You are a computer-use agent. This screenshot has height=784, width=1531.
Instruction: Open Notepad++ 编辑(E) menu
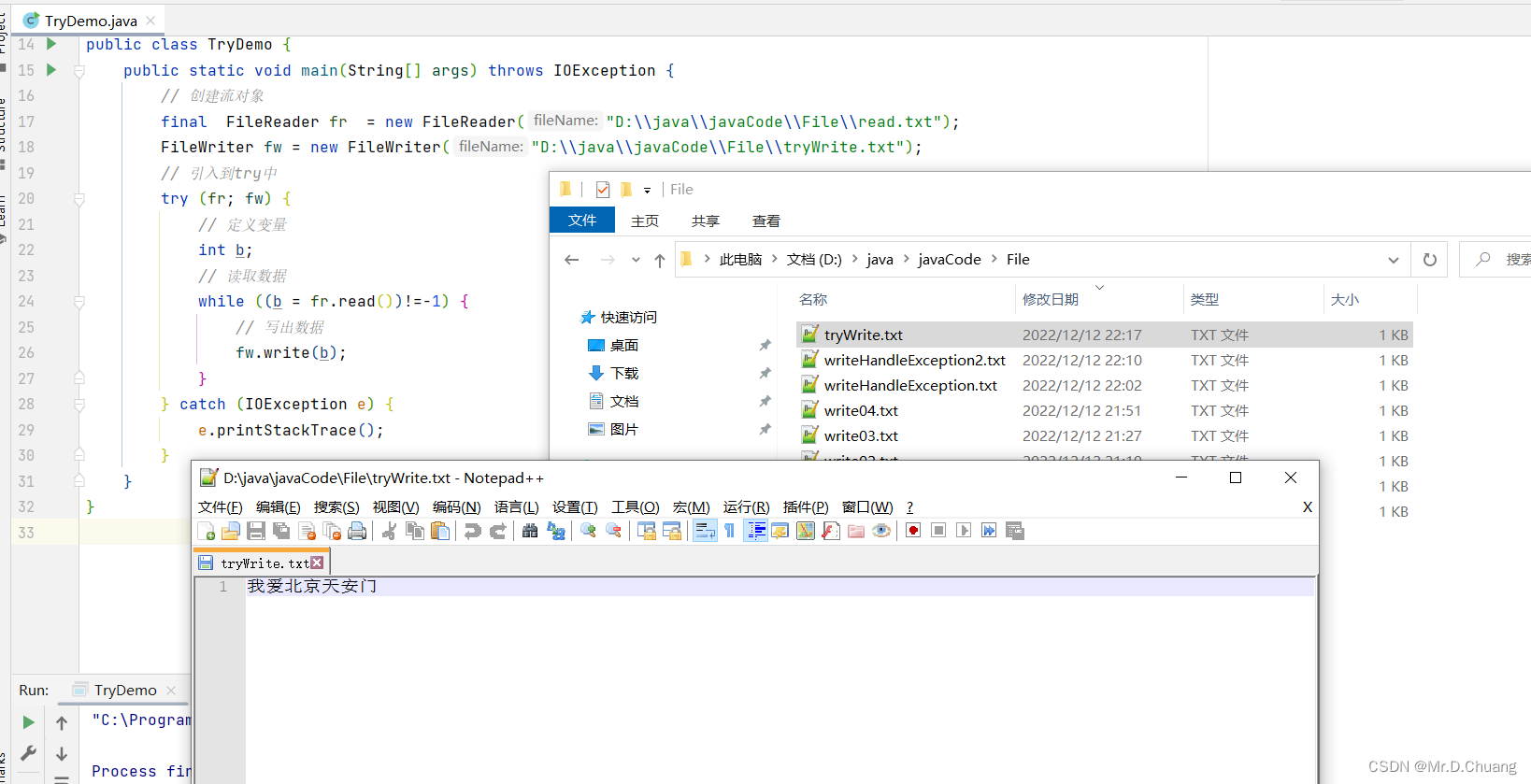[x=279, y=506]
